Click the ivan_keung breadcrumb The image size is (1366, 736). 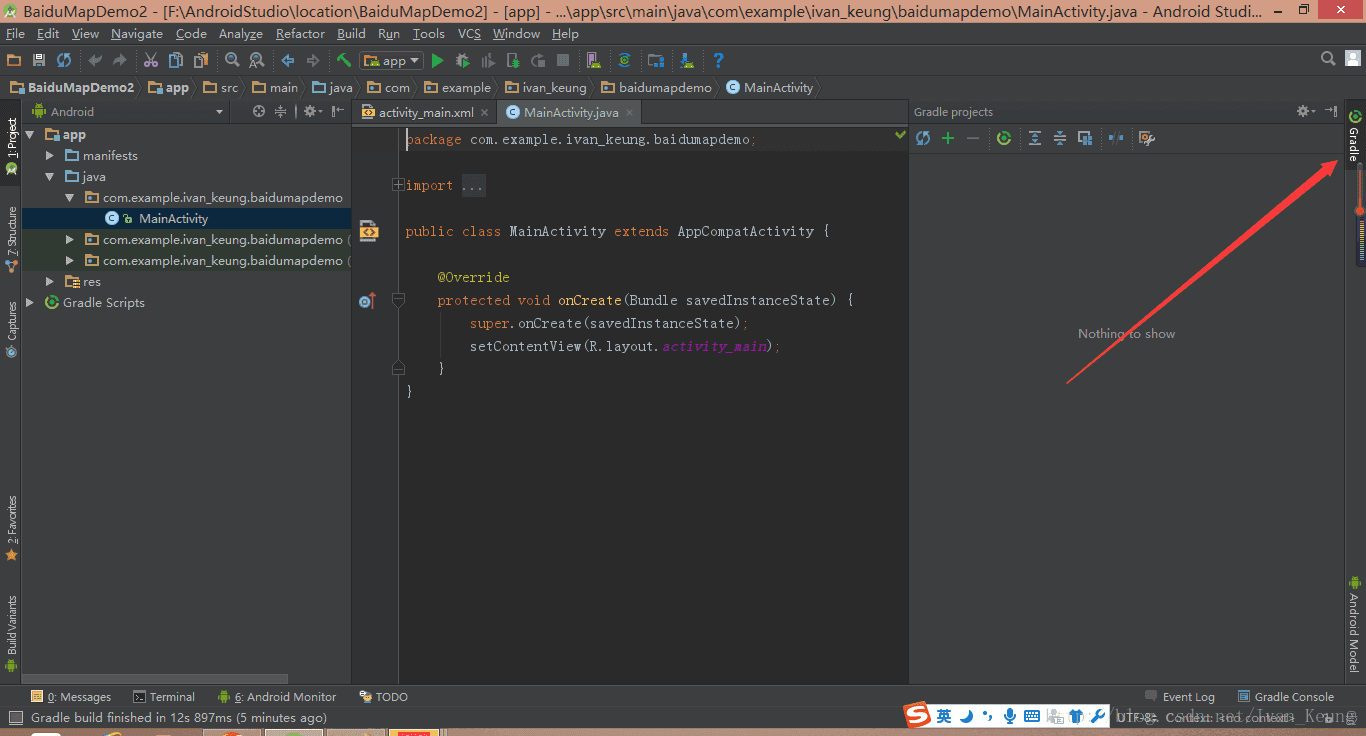click(545, 87)
